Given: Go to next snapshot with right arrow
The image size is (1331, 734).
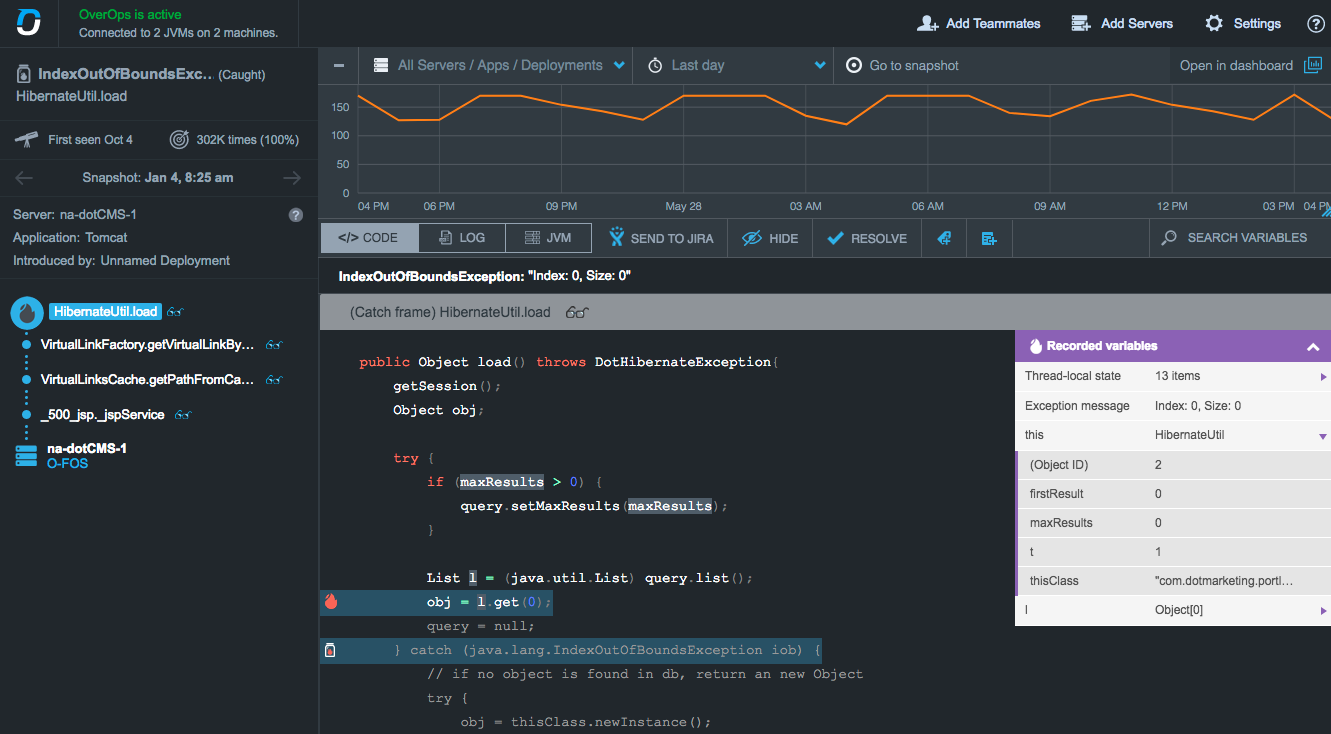Looking at the screenshot, I should click(292, 178).
